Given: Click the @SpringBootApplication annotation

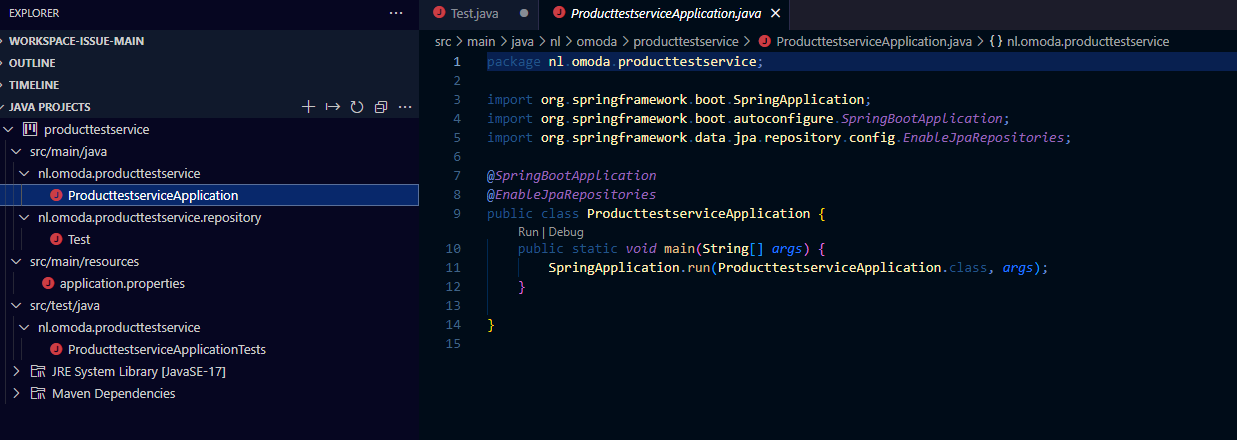Looking at the screenshot, I should click(572, 175).
